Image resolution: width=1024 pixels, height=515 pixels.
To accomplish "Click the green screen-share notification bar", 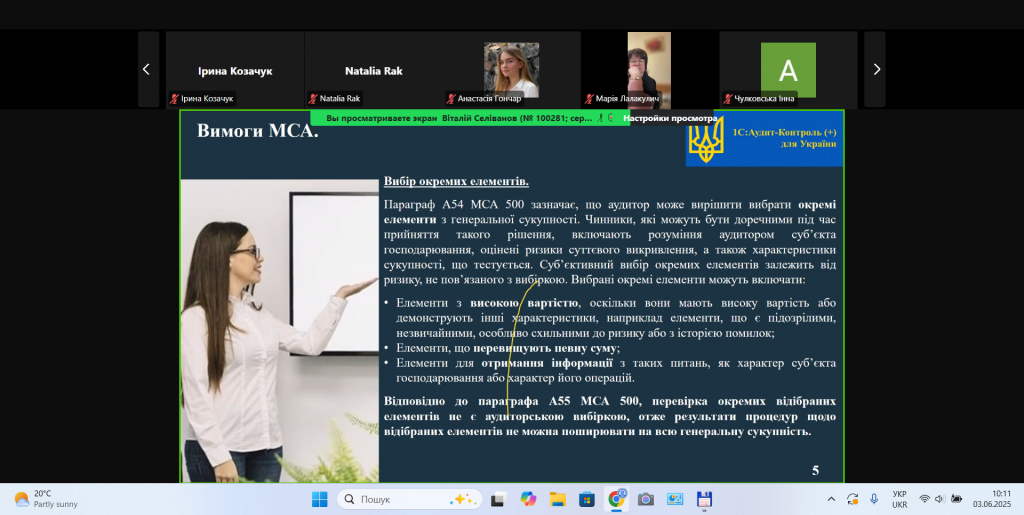I will pyautogui.click(x=470, y=118).
